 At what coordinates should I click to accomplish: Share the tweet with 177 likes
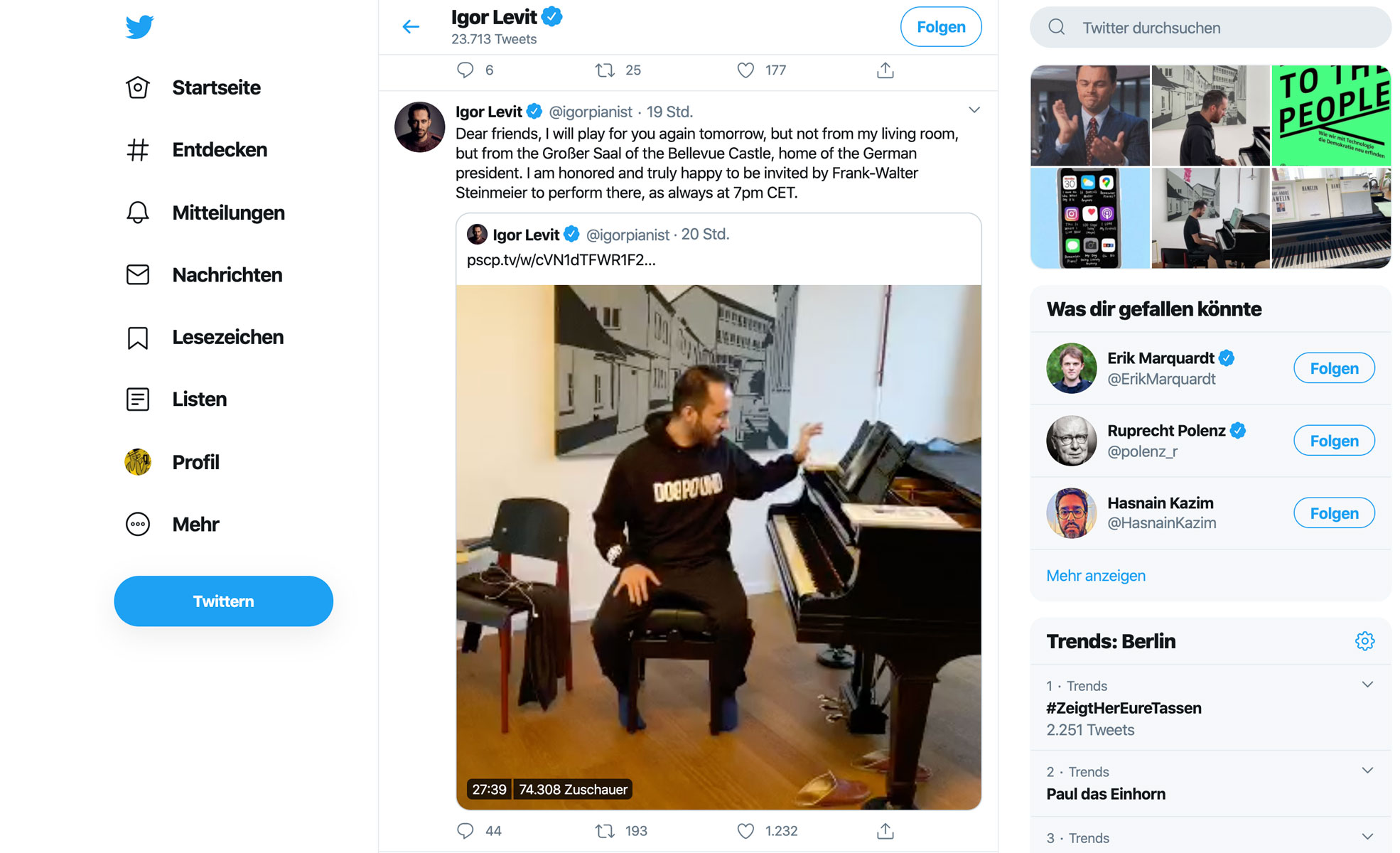click(885, 70)
